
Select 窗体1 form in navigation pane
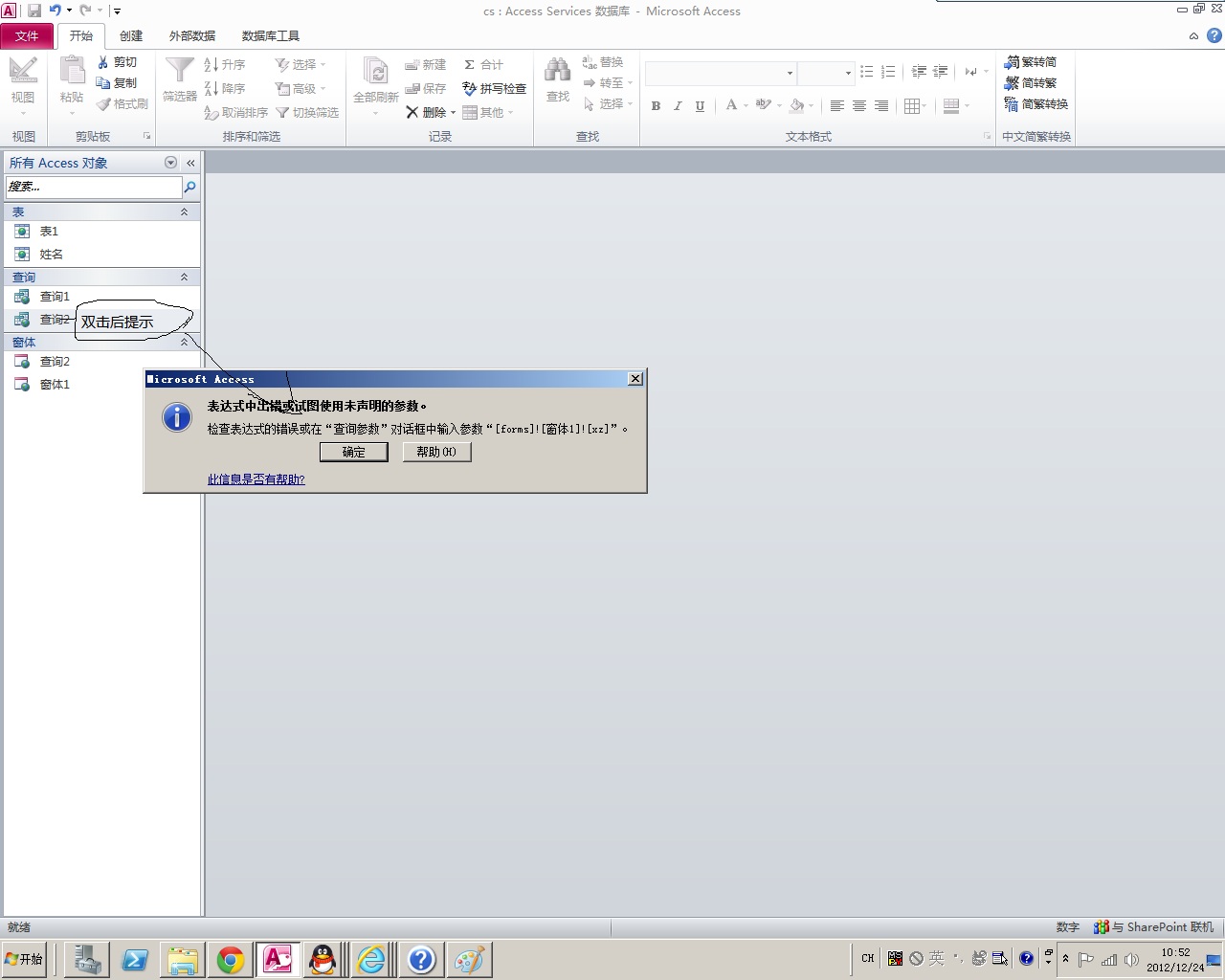(x=101, y=385)
